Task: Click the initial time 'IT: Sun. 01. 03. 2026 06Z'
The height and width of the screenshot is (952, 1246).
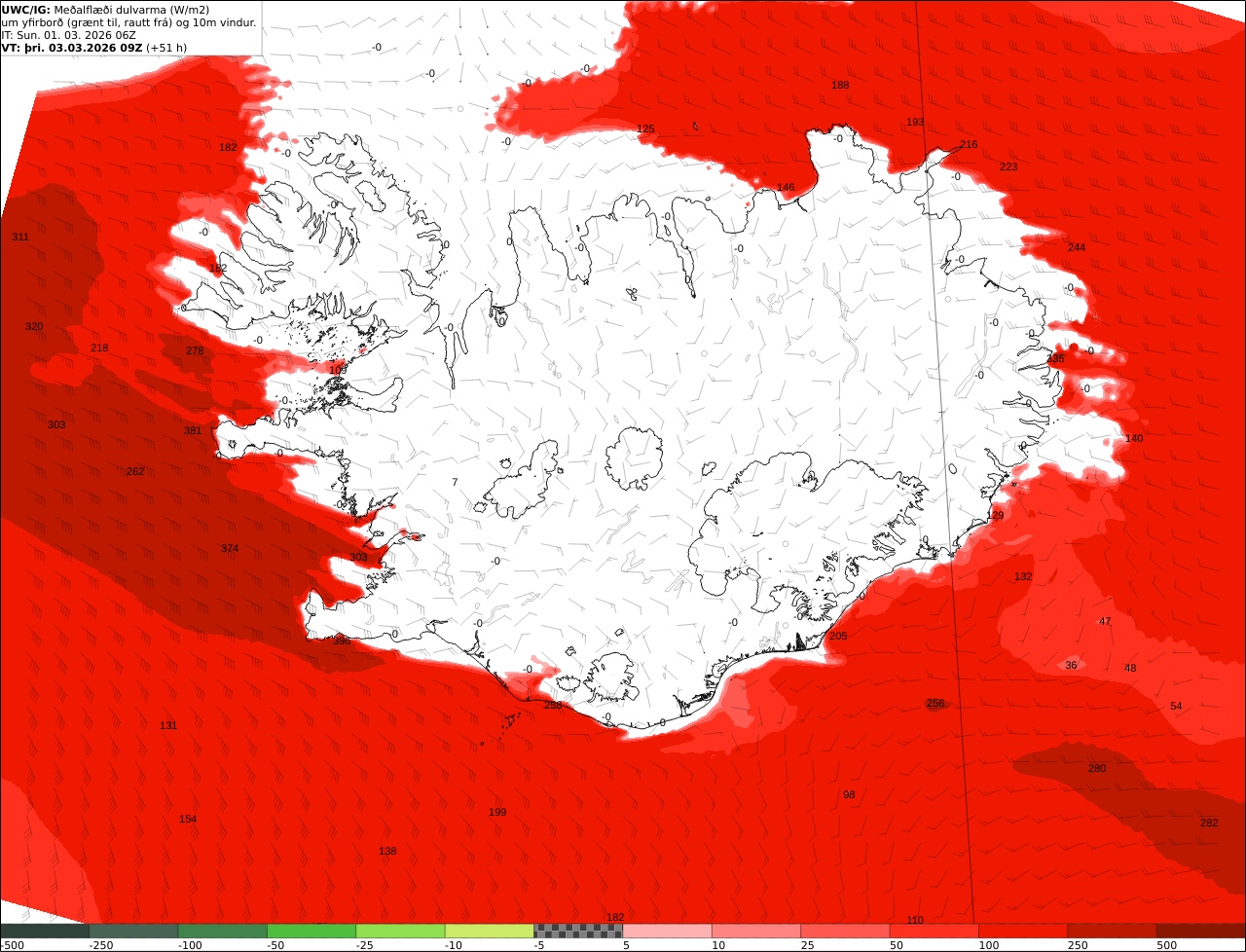Action: click(68, 35)
